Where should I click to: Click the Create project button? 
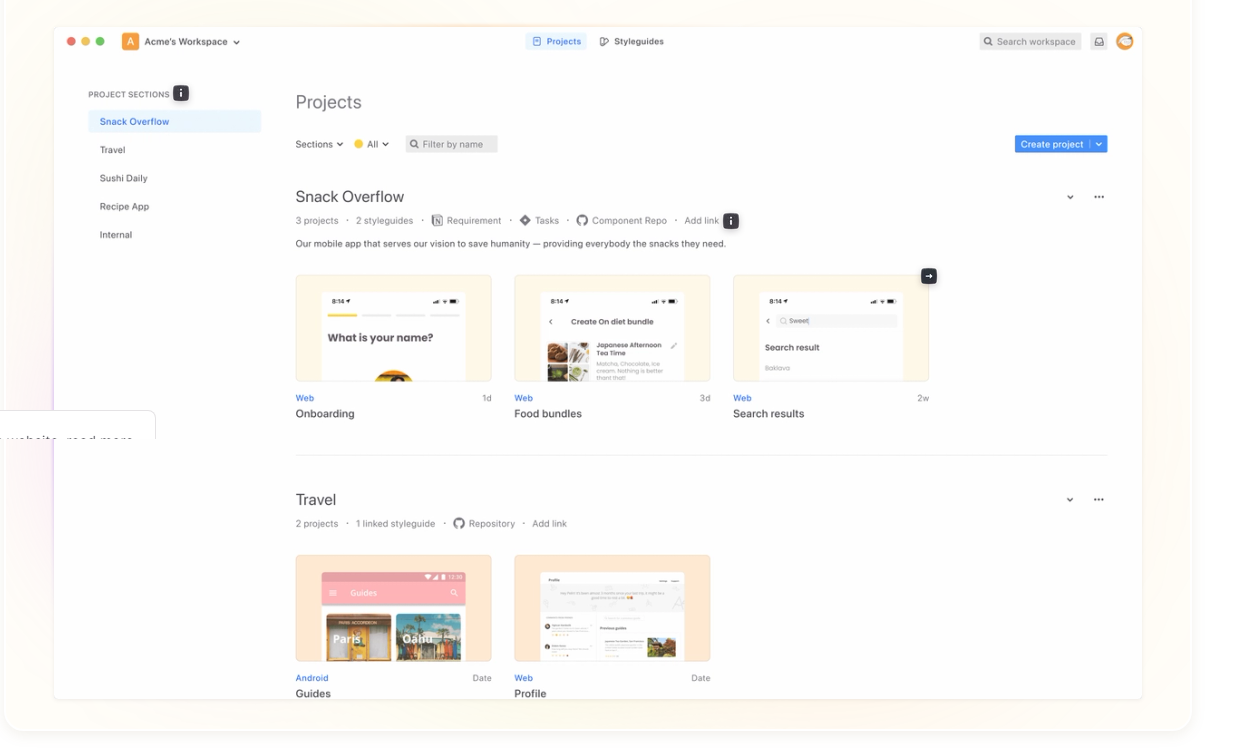pyautogui.click(x=1051, y=144)
